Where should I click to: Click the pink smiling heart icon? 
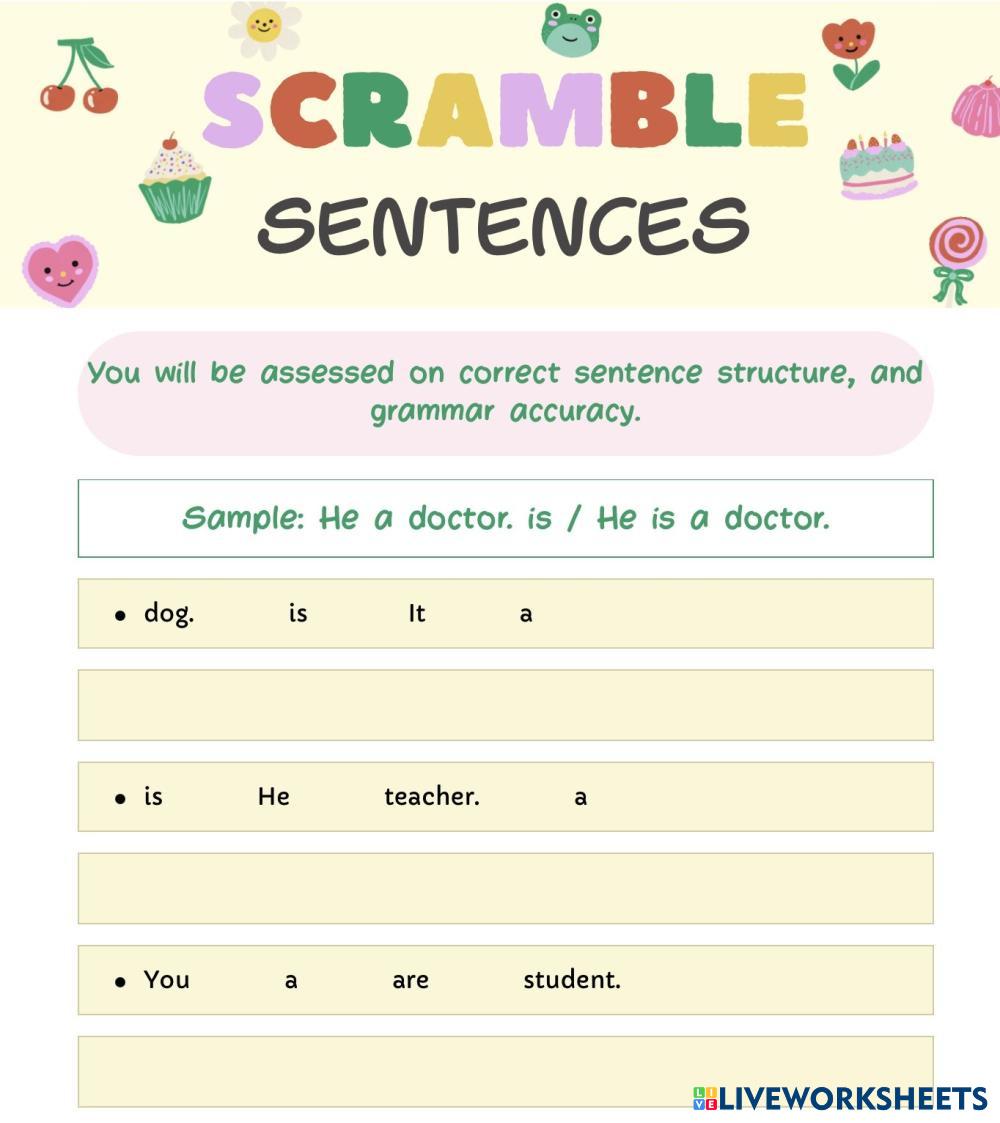(60, 271)
